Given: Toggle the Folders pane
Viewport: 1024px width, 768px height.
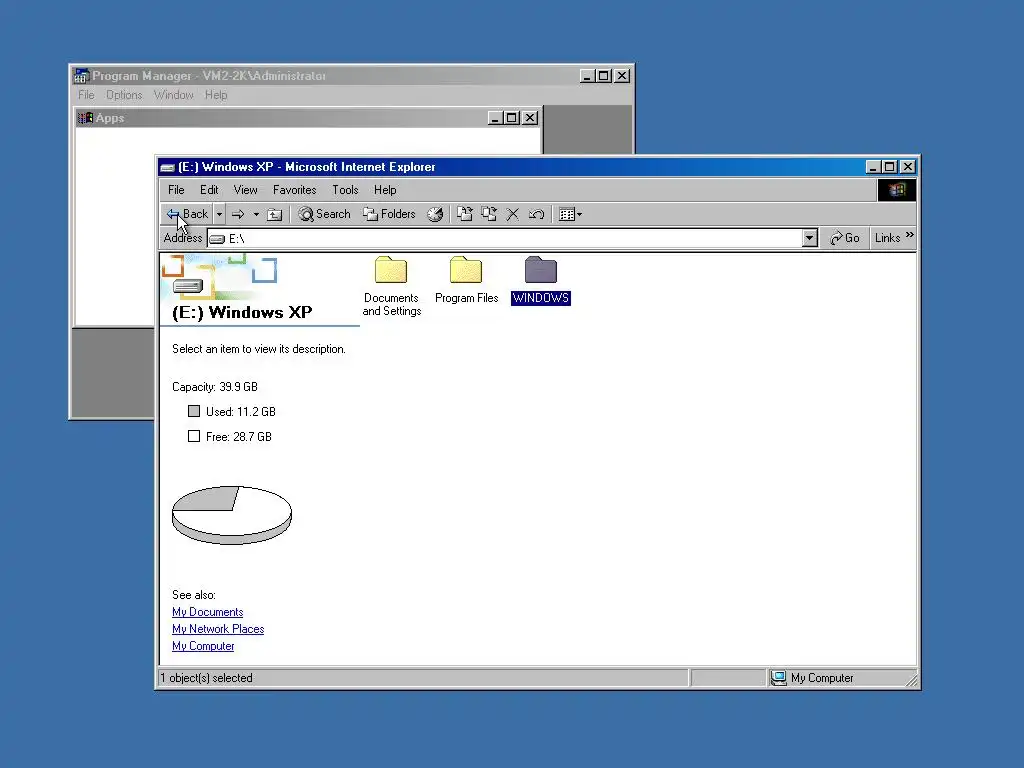Looking at the screenshot, I should coord(389,214).
